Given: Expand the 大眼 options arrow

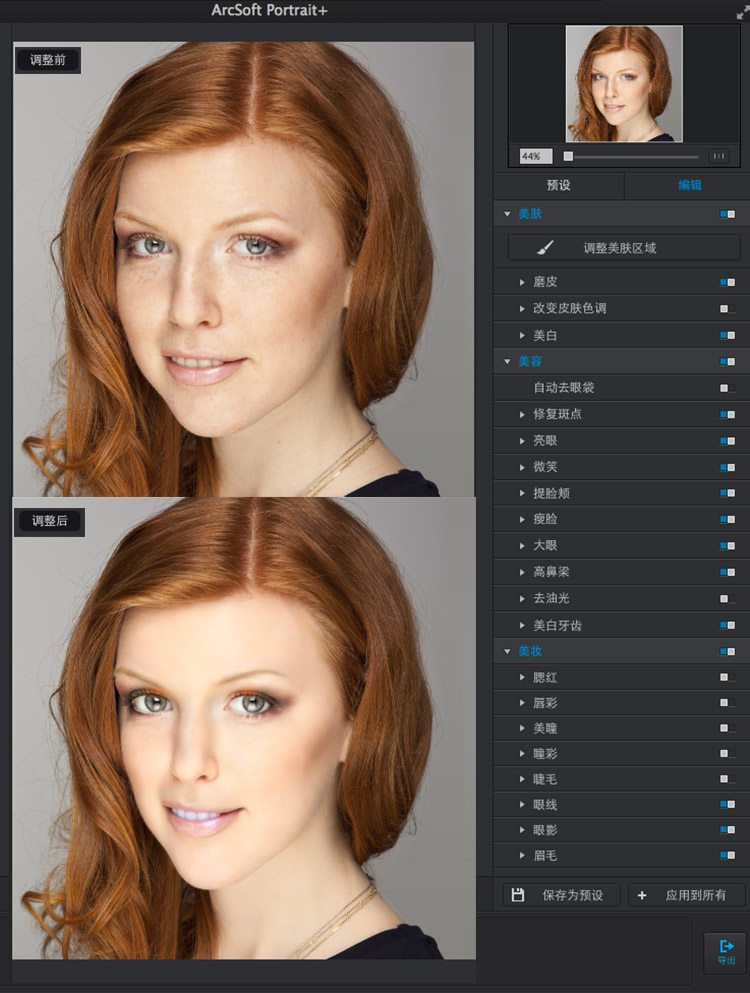Looking at the screenshot, I should pos(522,545).
